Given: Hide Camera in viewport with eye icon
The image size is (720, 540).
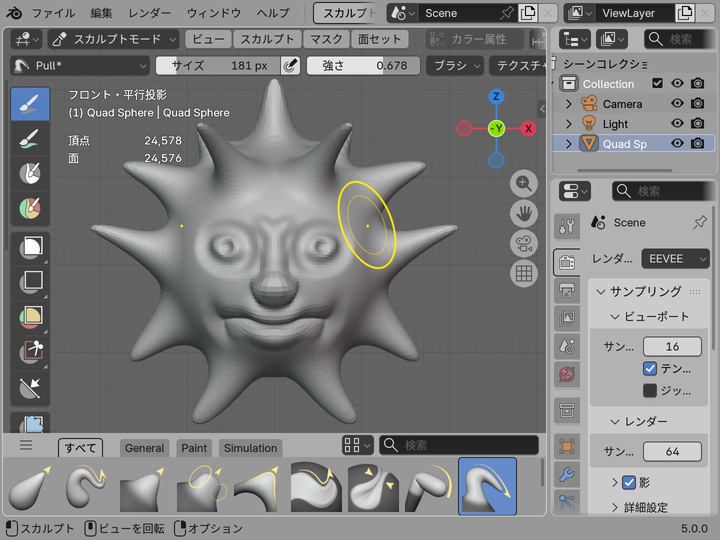Looking at the screenshot, I should [x=677, y=103].
